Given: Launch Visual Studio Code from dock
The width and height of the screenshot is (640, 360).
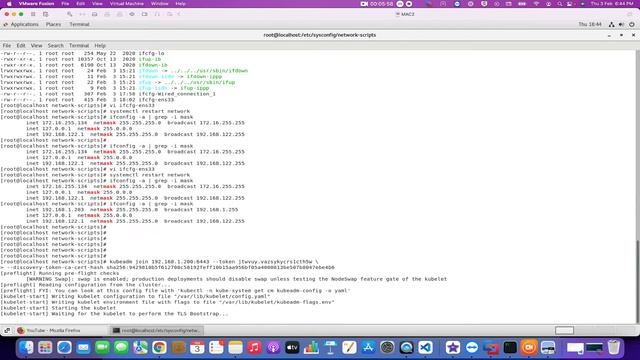Looking at the screenshot, I should point(425,347).
